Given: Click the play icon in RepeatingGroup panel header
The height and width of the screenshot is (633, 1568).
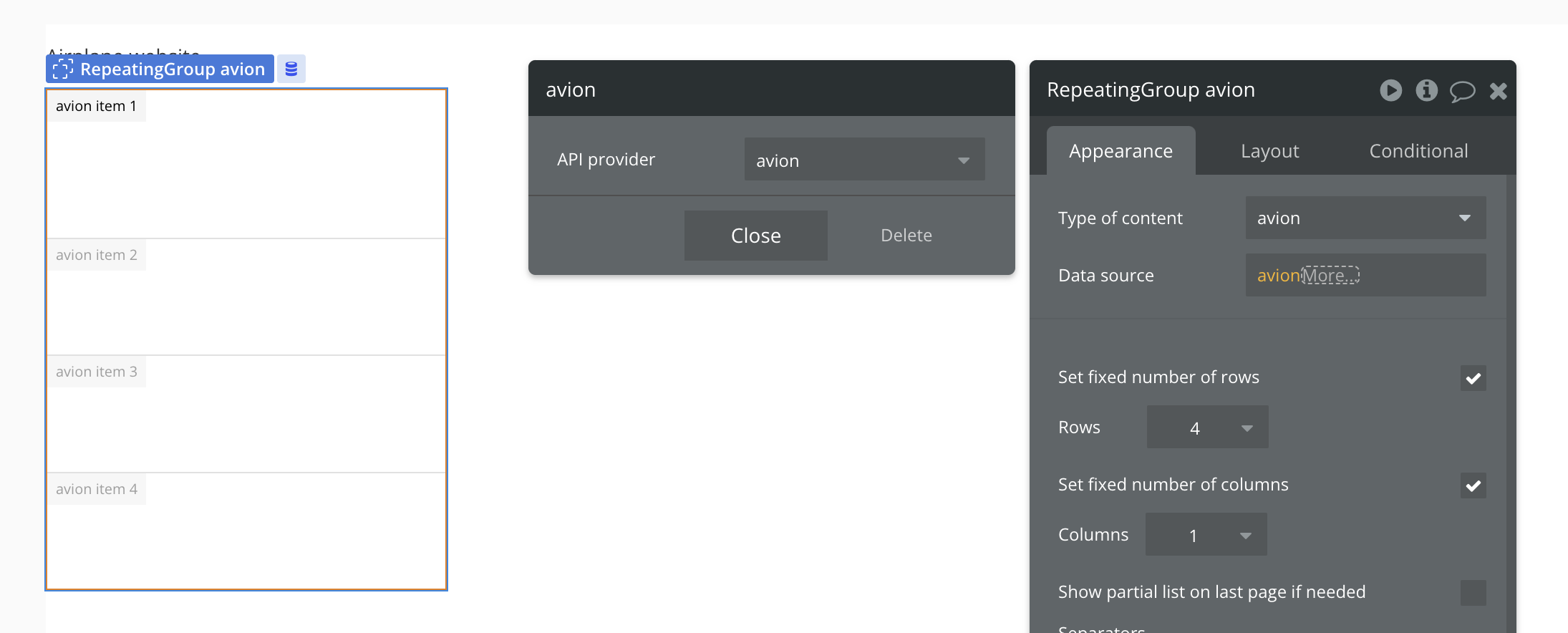Looking at the screenshot, I should click(1390, 90).
